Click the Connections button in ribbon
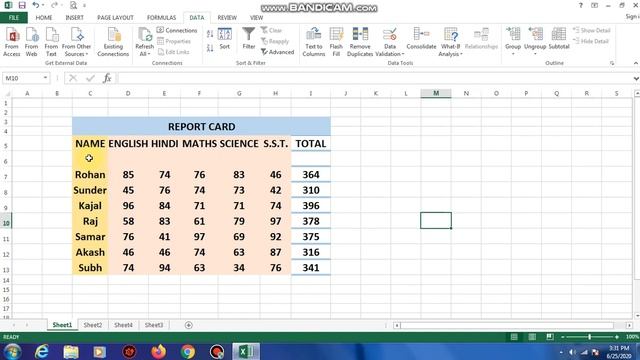This screenshot has height=360, width=640. pos(177,30)
